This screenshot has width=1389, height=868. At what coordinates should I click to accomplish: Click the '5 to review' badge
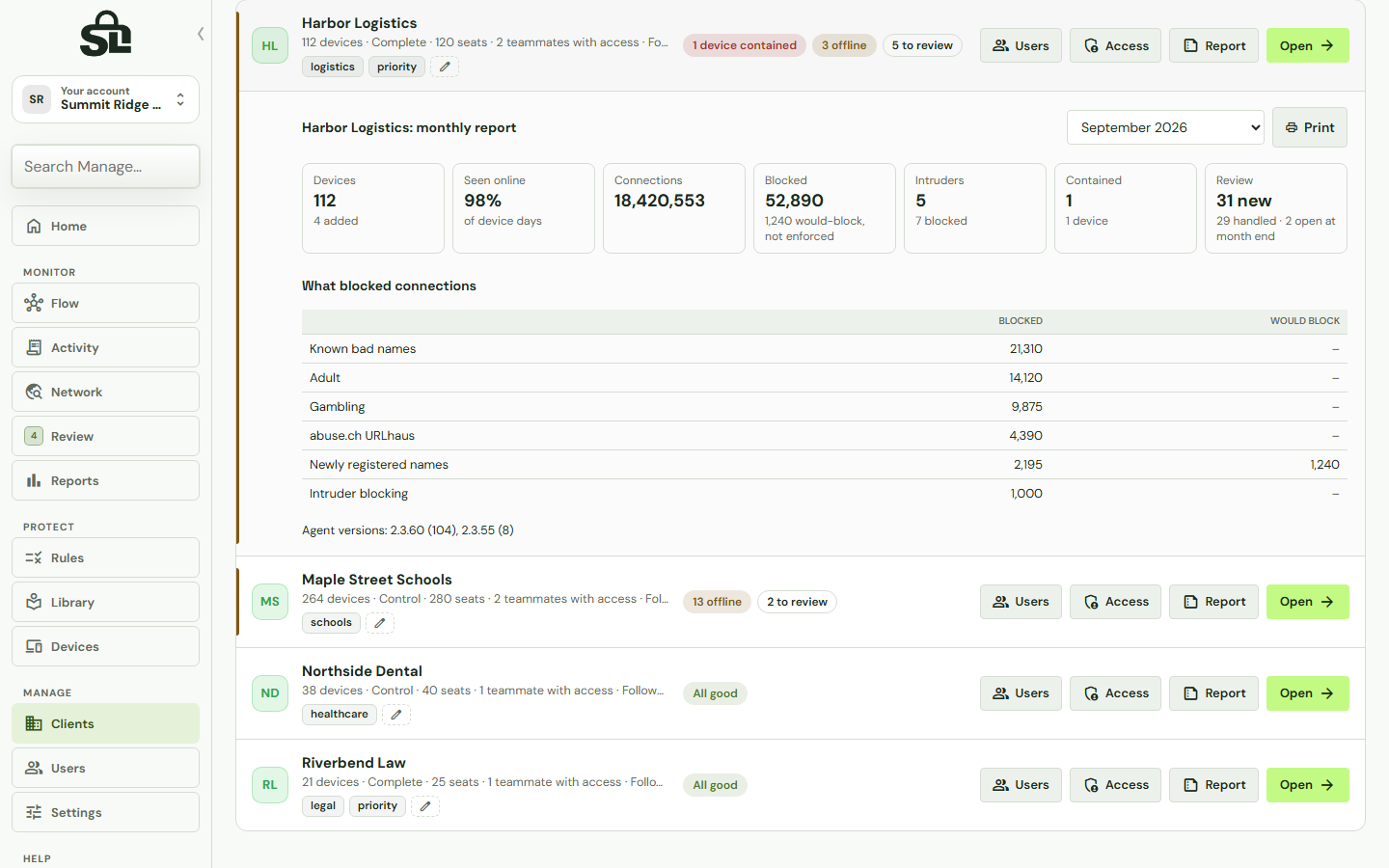pos(922,45)
